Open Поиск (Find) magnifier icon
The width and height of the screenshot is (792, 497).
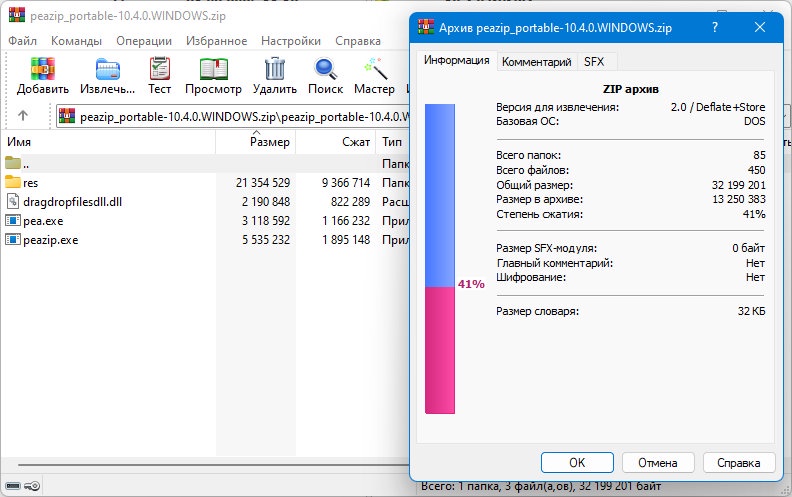325,69
